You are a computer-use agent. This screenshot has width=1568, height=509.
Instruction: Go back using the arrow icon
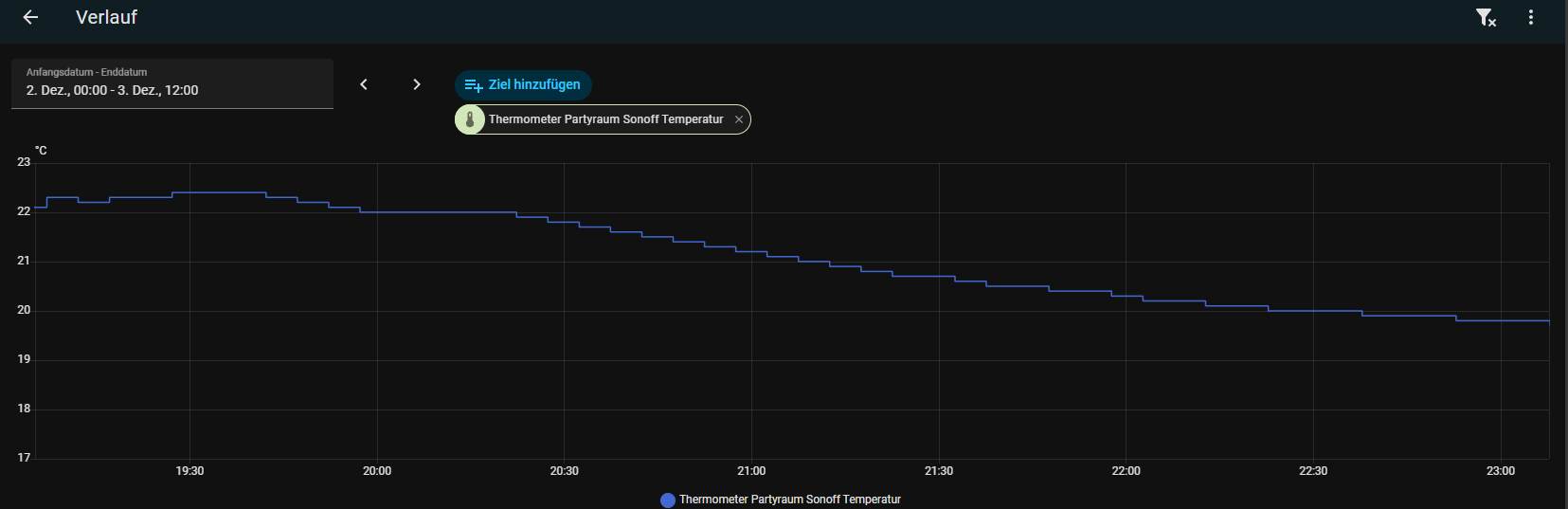[x=30, y=17]
